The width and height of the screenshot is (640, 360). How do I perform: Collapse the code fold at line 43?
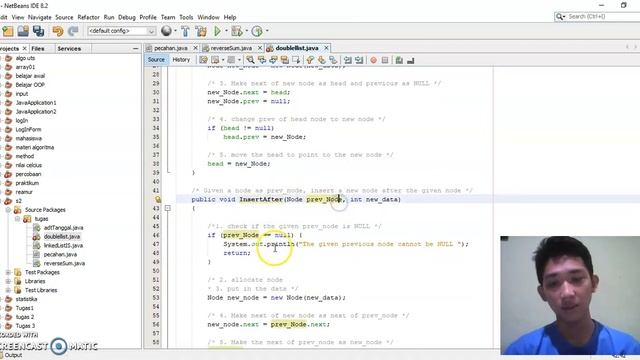(x=167, y=208)
